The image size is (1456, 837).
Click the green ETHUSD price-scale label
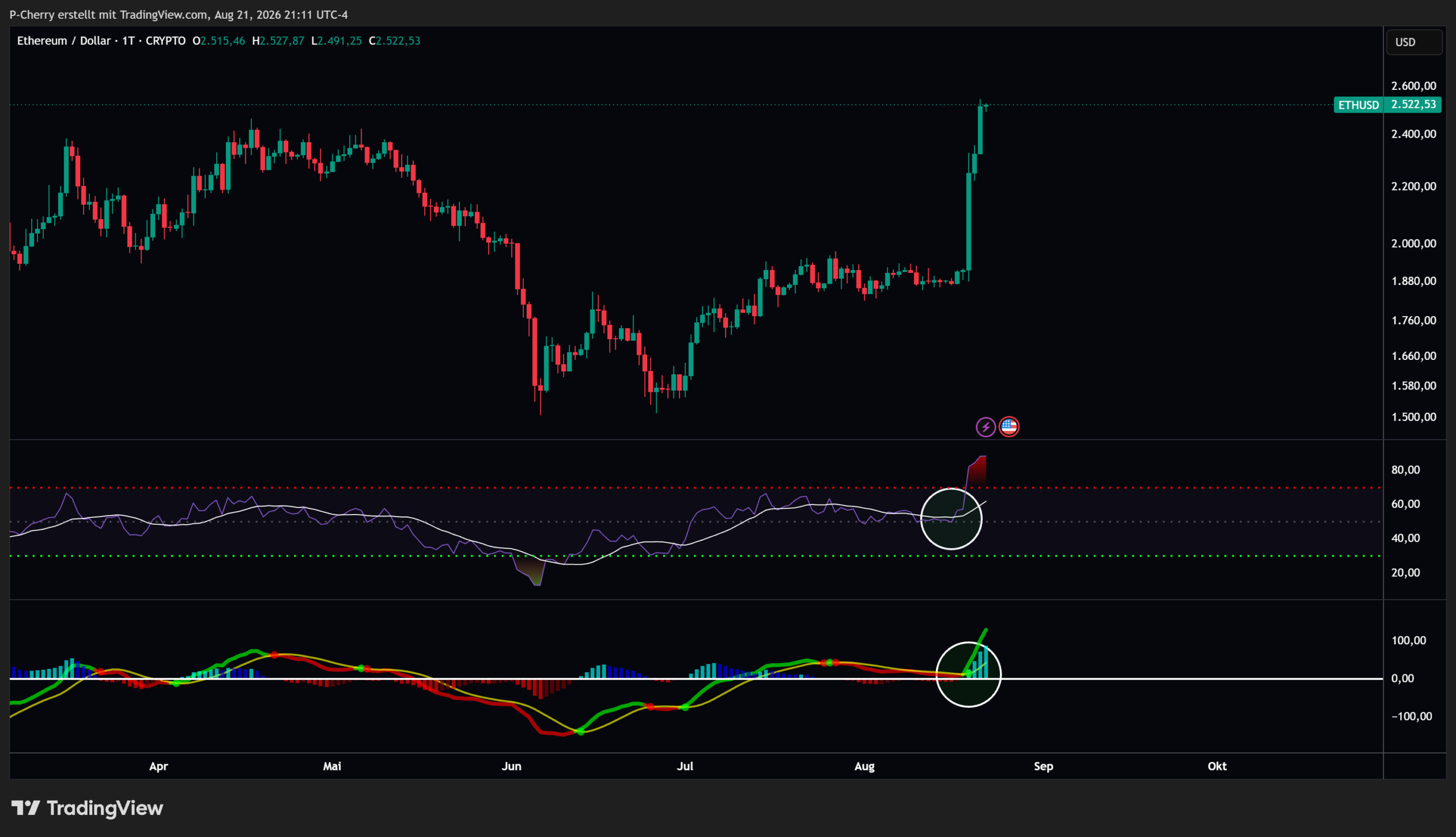(1358, 105)
